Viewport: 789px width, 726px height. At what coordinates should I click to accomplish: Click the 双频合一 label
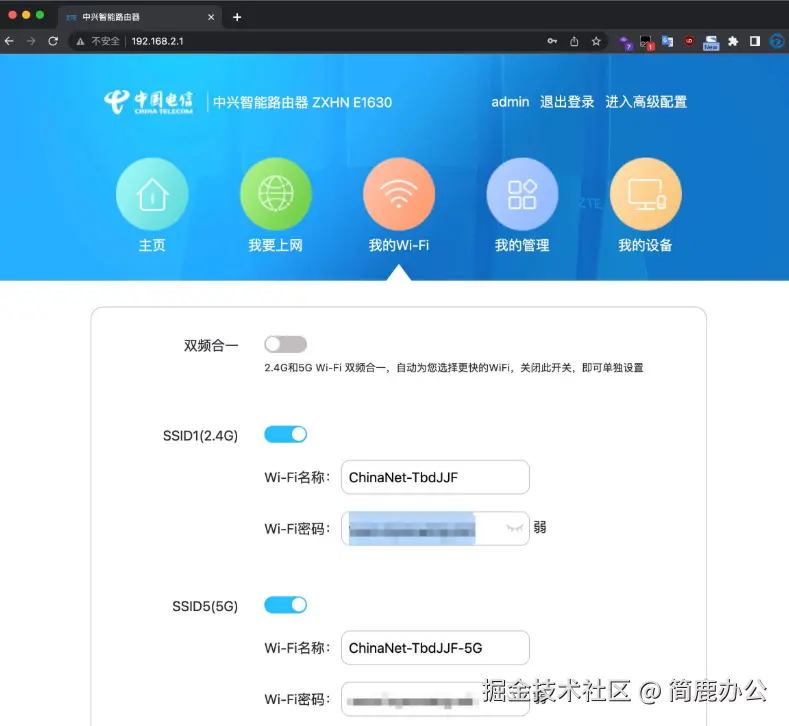[211, 346]
